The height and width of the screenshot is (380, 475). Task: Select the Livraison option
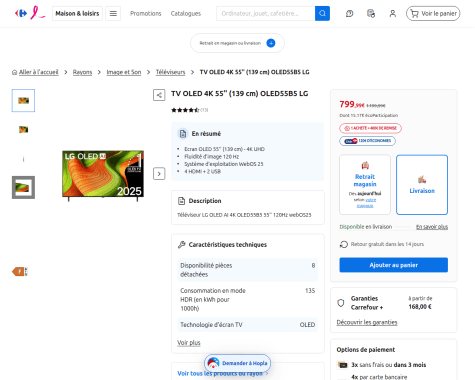[x=422, y=184]
